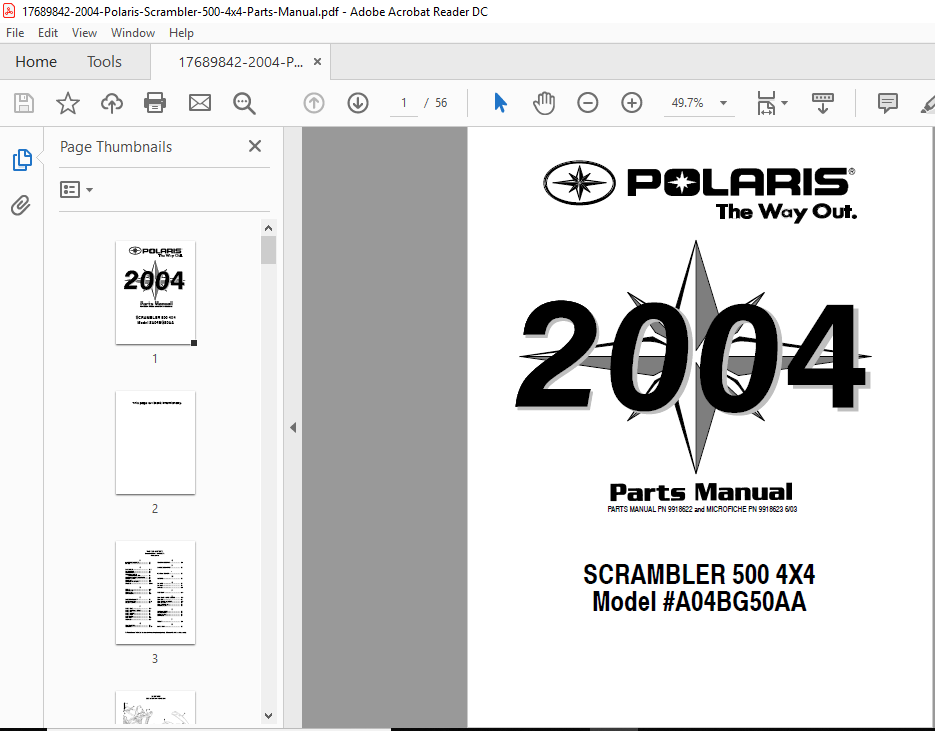The image size is (935, 731).
Task: Print the document using printer icon
Action: [155, 103]
